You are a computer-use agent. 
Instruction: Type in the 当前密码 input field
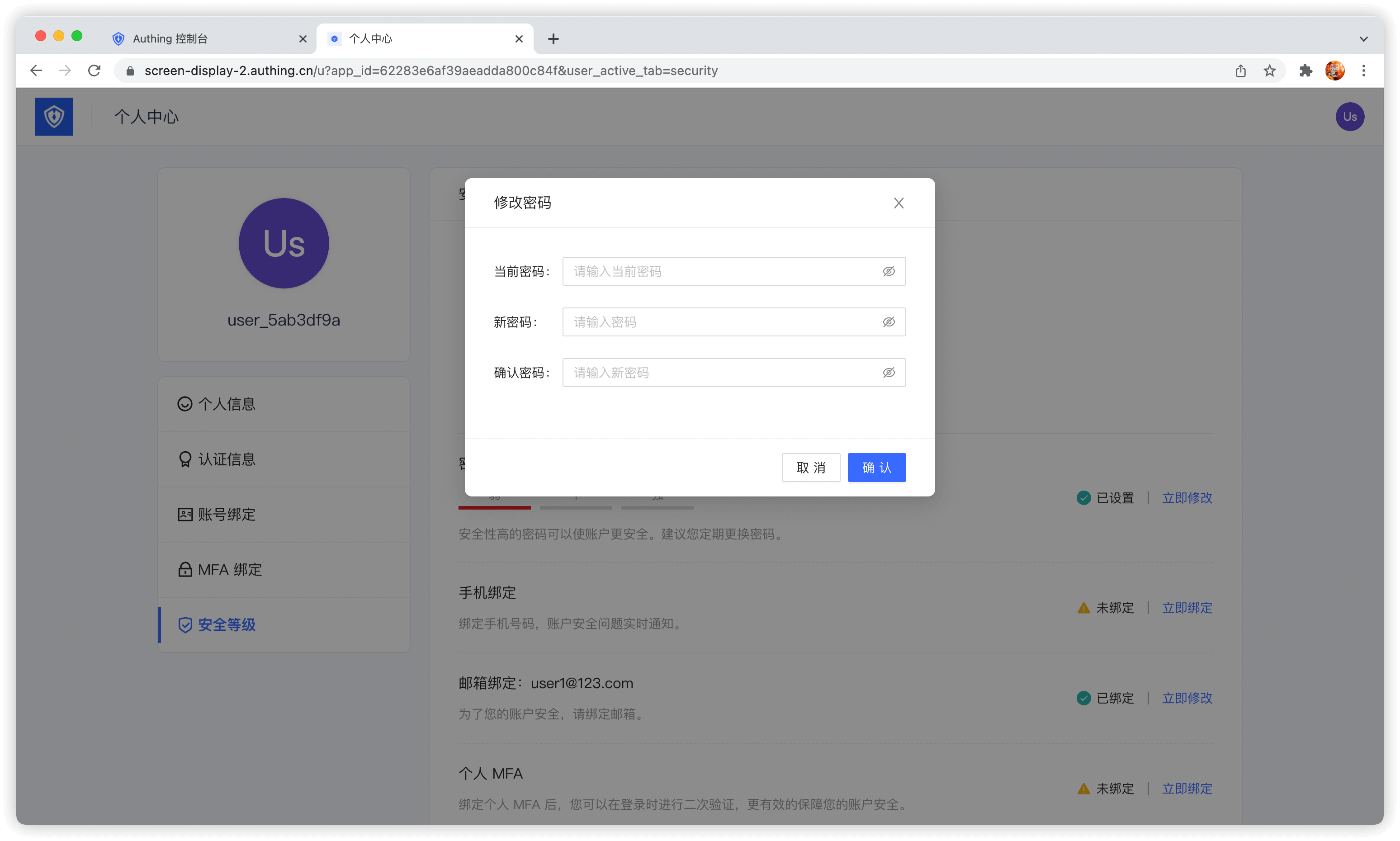(720, 271)
